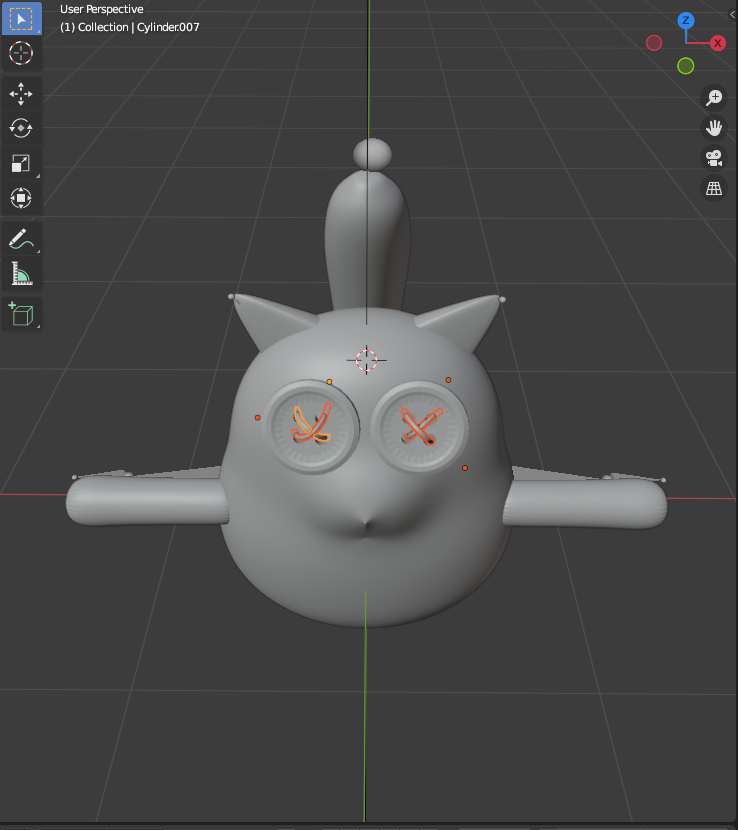The width and height of the screenshot is (738, 830).
Task: Toggle the camera view button
Action: [x=714, y=158]
